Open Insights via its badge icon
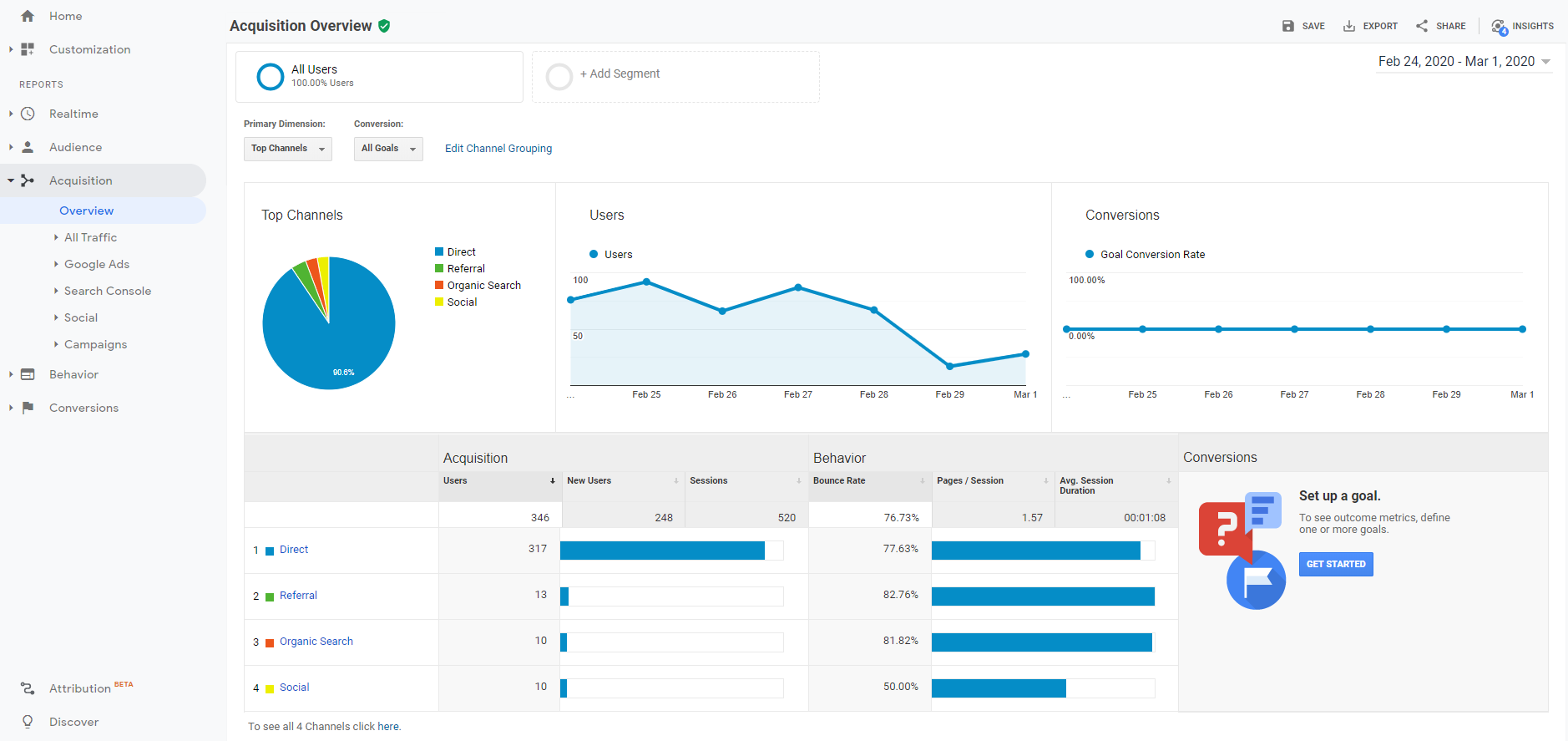Screen dimensions: 1568x741 pyautogui.click(x=1500, y=27)
